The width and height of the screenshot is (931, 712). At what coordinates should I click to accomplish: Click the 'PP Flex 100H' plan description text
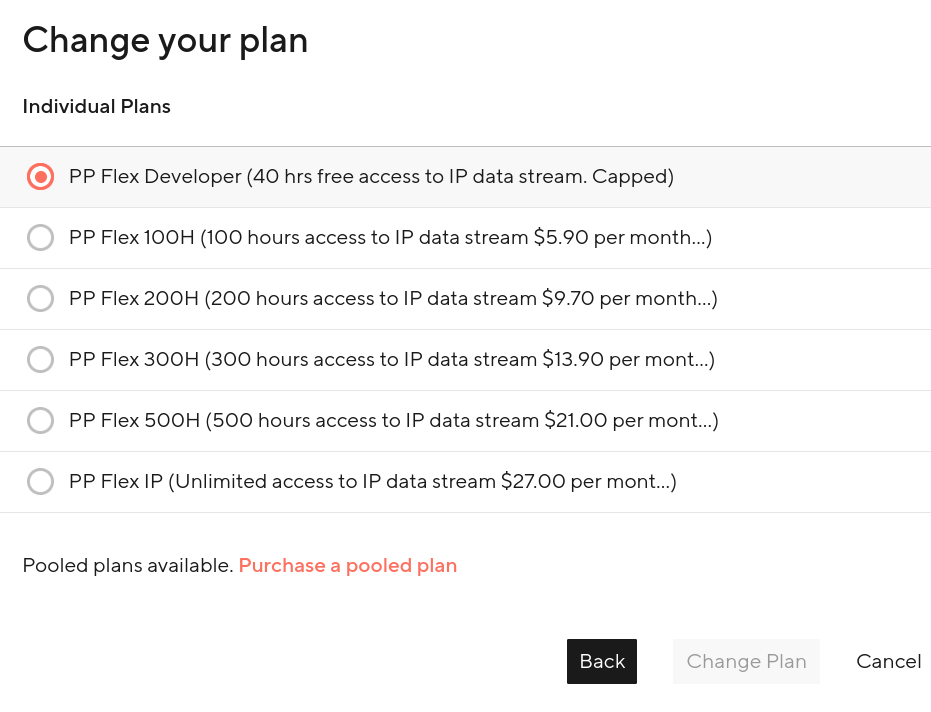390,238
